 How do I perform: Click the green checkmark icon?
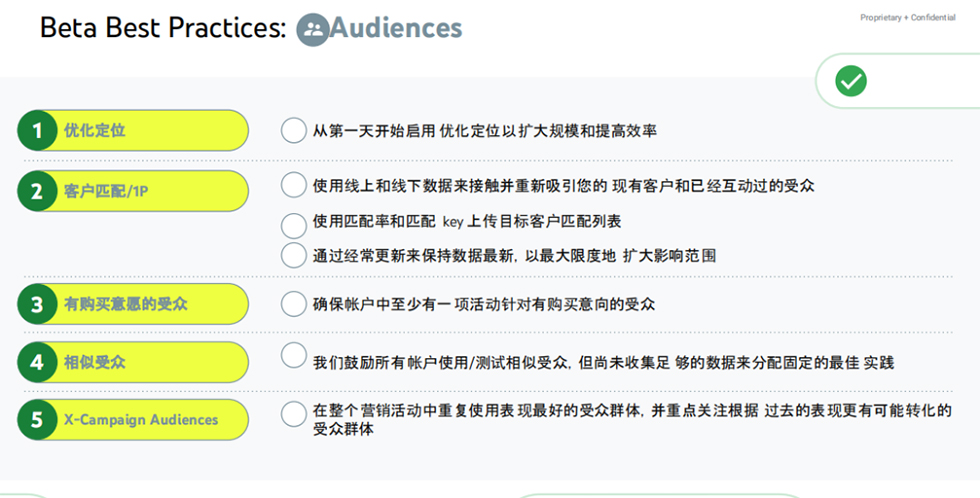click(x=851, y=81)
